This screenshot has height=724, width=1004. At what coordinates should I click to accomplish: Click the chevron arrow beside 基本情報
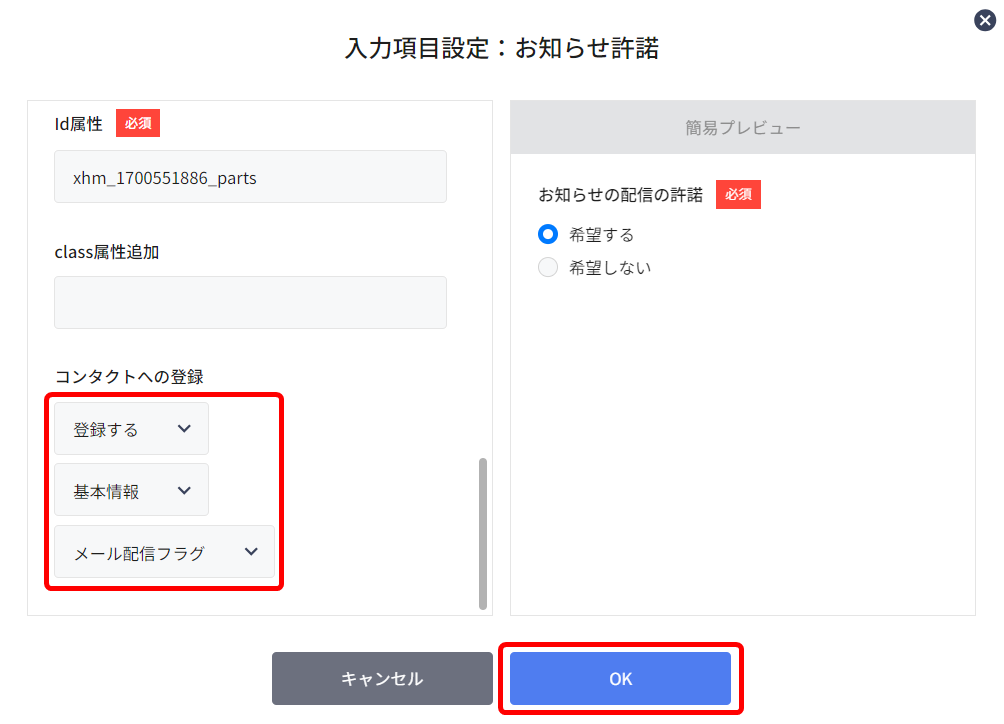(x=184, y=491)
